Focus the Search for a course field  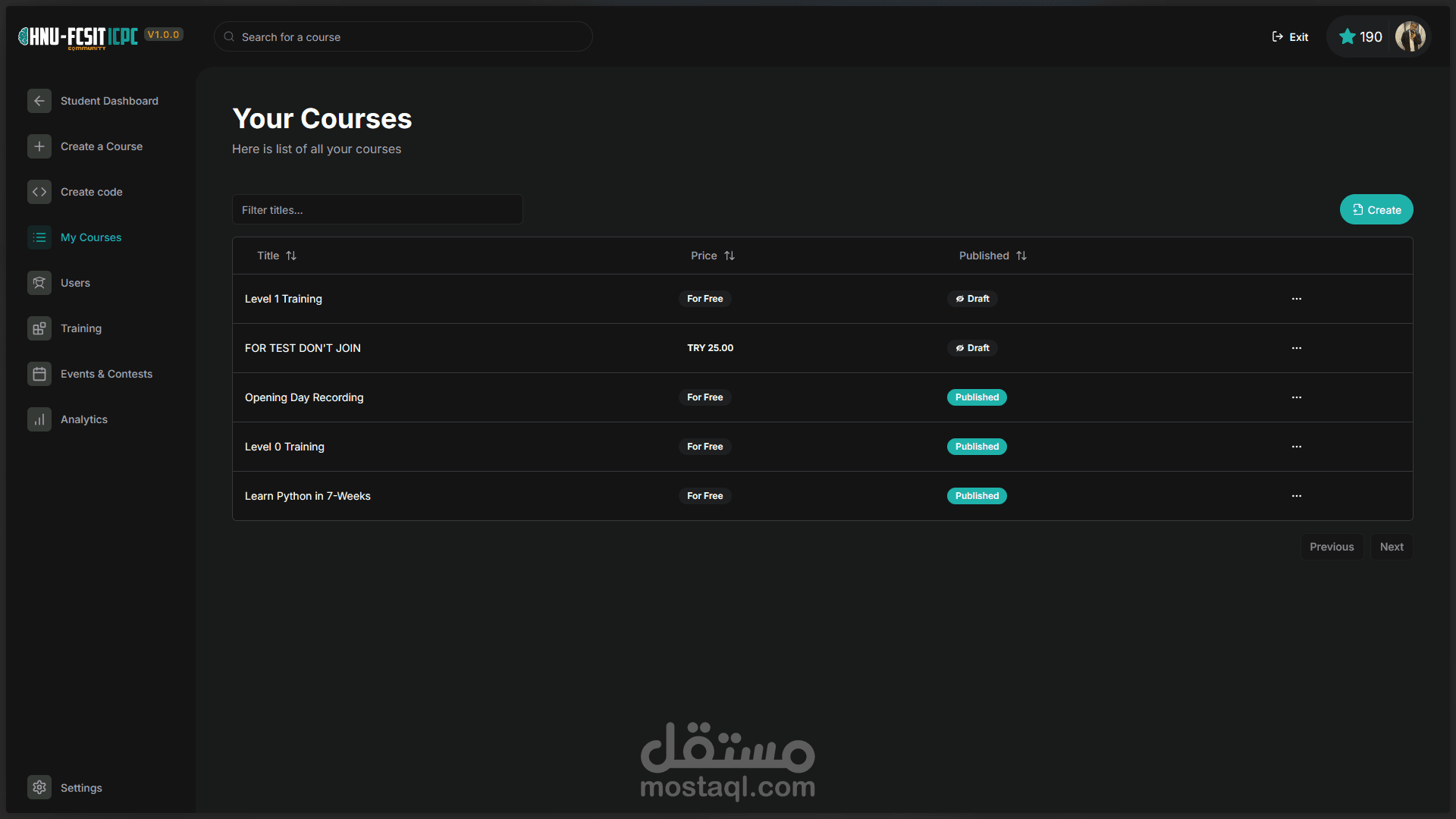[403, 36]
